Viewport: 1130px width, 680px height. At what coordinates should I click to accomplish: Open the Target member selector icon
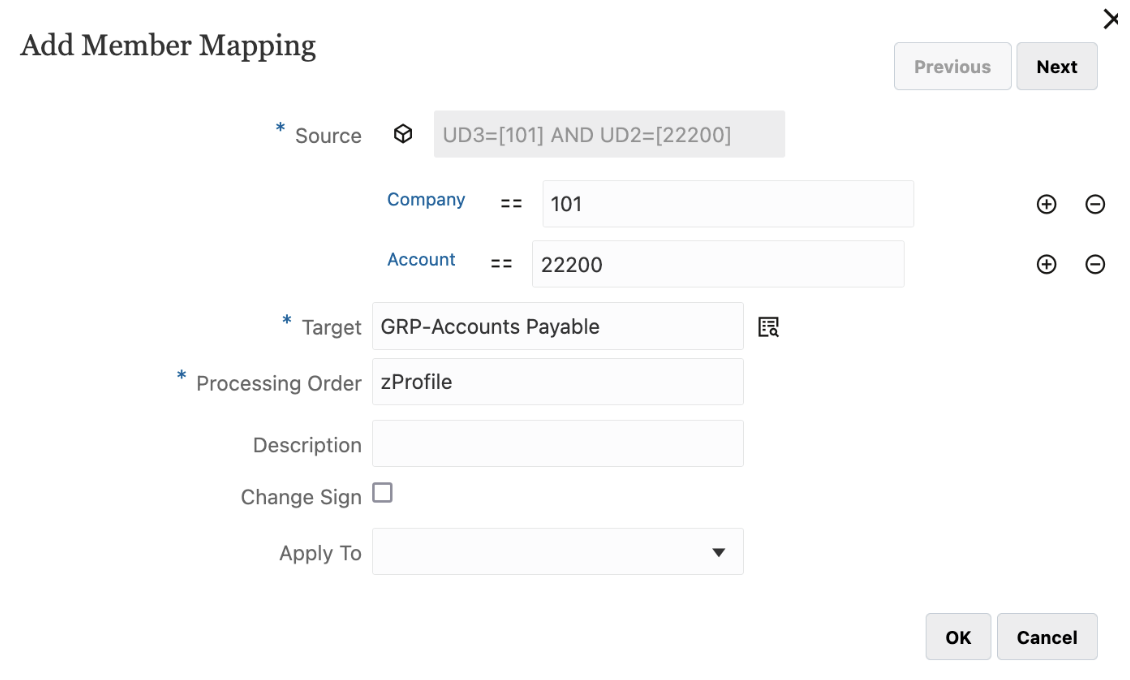click(768, 326)
